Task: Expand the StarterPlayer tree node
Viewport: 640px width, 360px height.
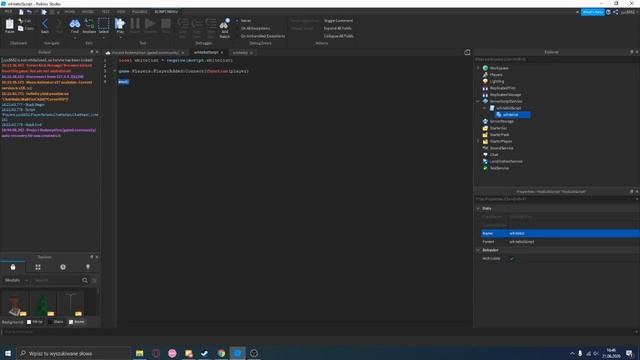Action: point(478,141)
